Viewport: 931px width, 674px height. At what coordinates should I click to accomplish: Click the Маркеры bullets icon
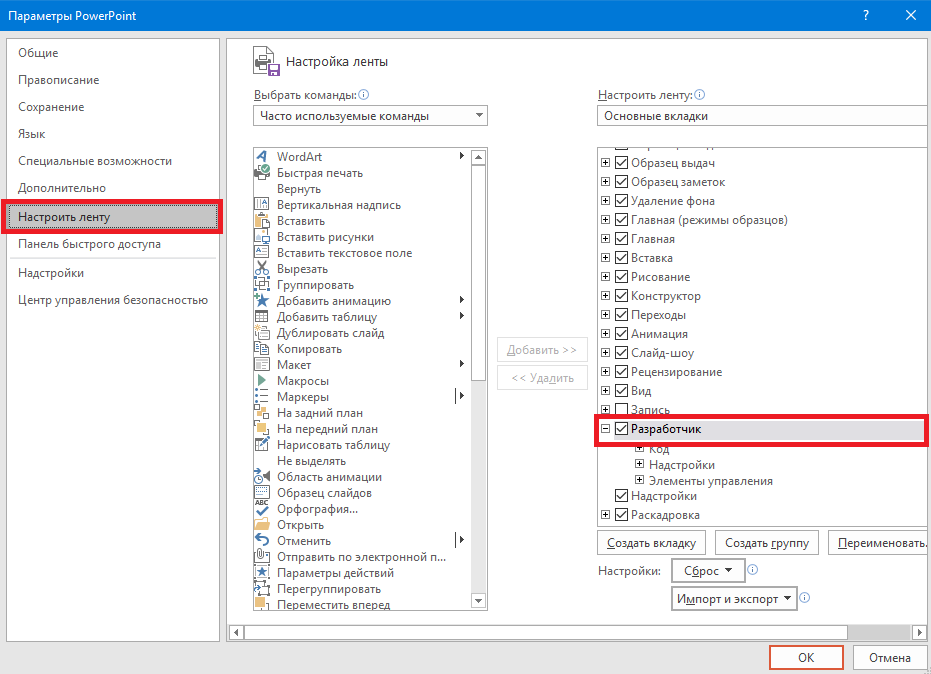[262, 397]
